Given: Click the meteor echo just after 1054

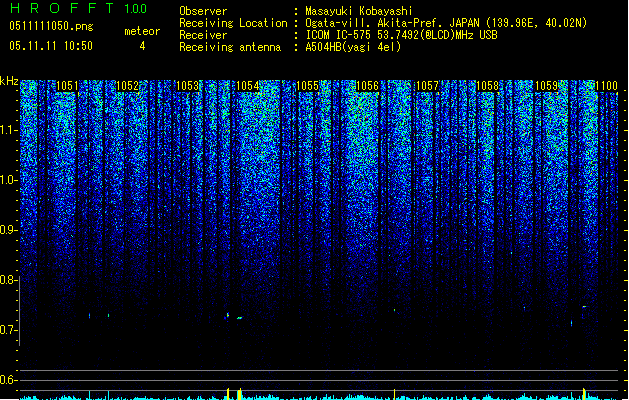Looking at the screenshot, I should 239,318.
